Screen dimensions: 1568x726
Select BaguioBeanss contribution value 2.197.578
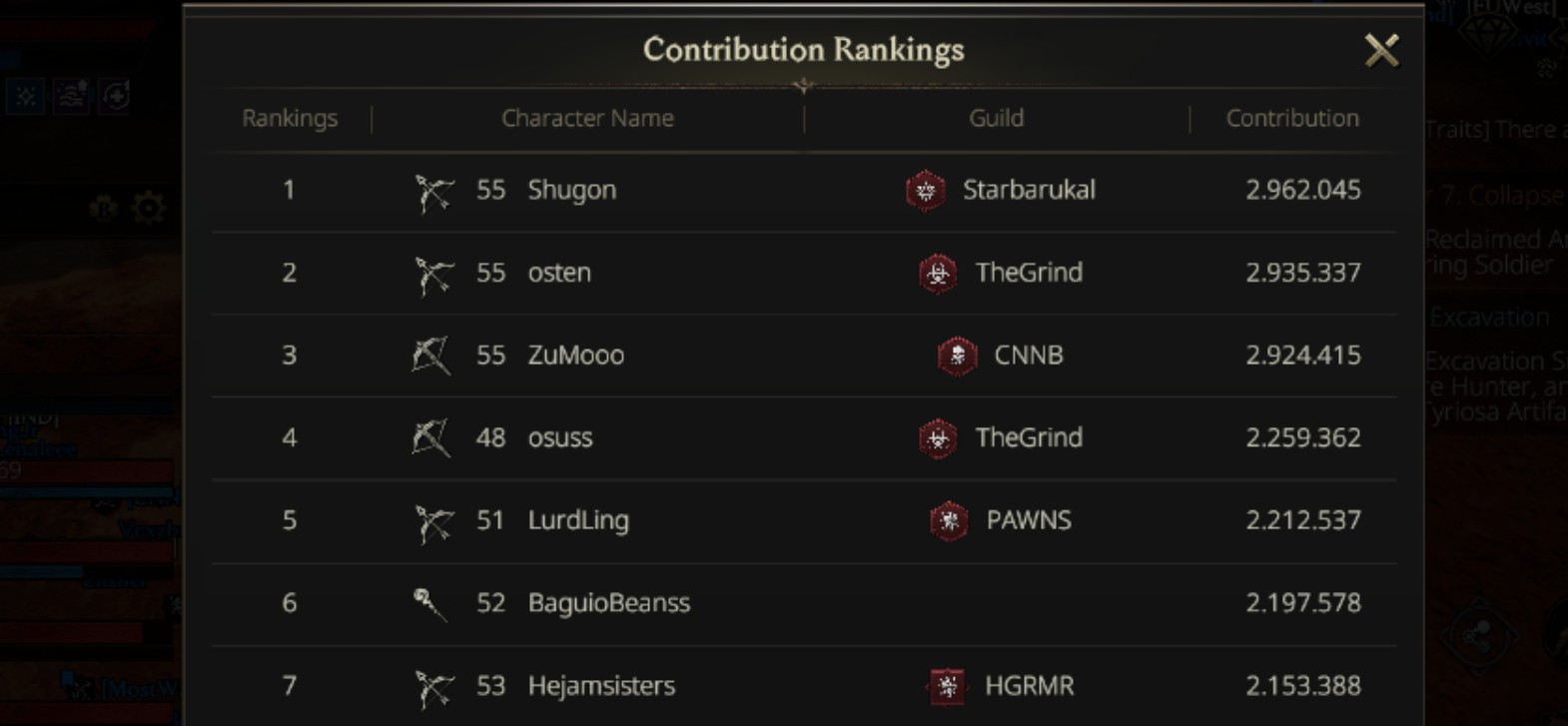tap(1303, 603)
